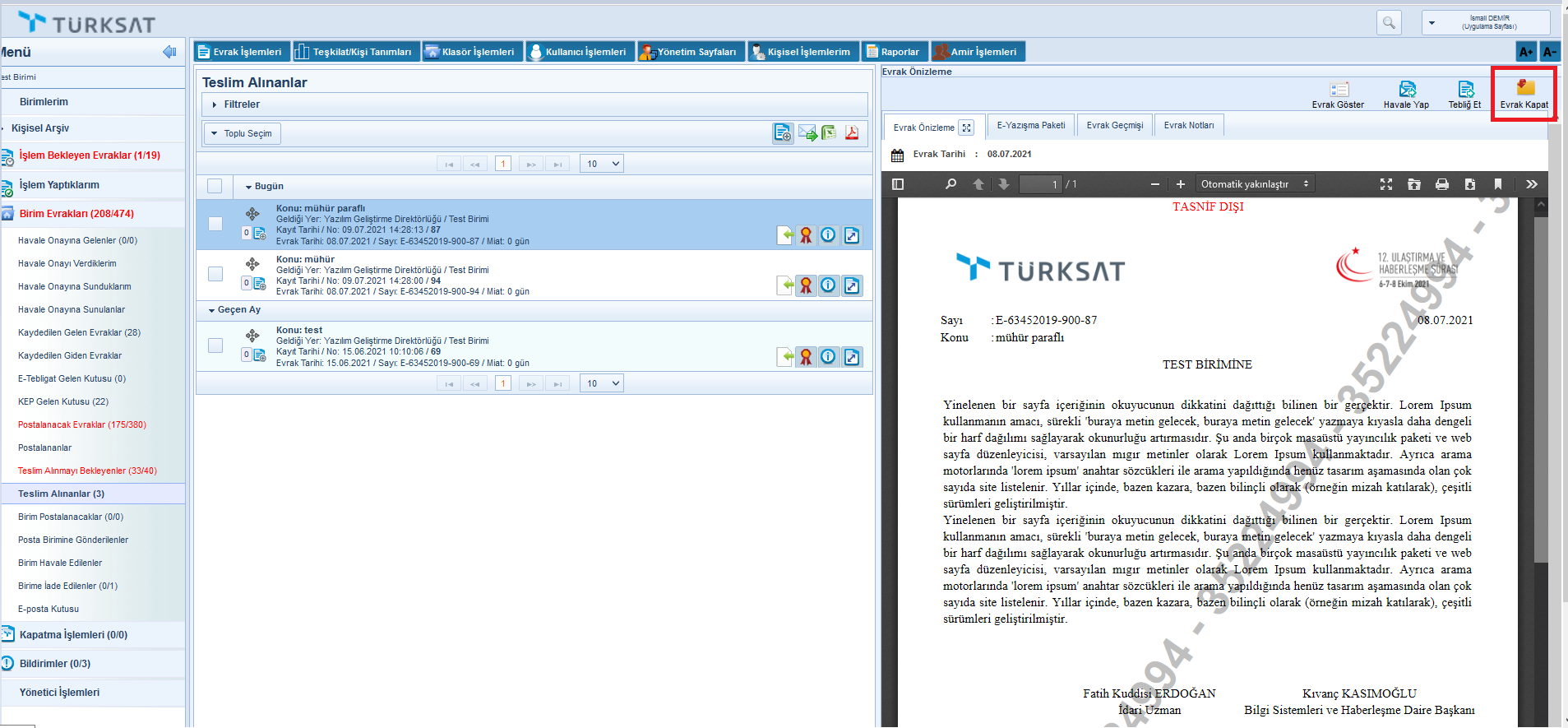Viewport: 1568px width, 728px height.
Task: Click the Havale Yap icon
Action: point(1407,89)
